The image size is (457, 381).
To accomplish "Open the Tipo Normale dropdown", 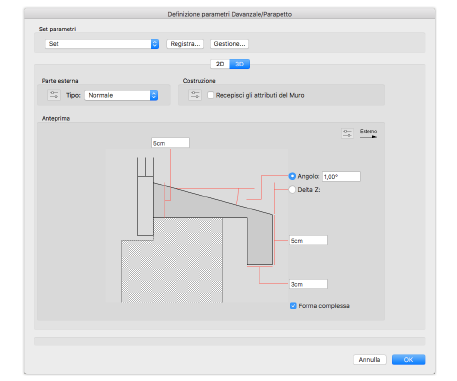I will point(121,95).
